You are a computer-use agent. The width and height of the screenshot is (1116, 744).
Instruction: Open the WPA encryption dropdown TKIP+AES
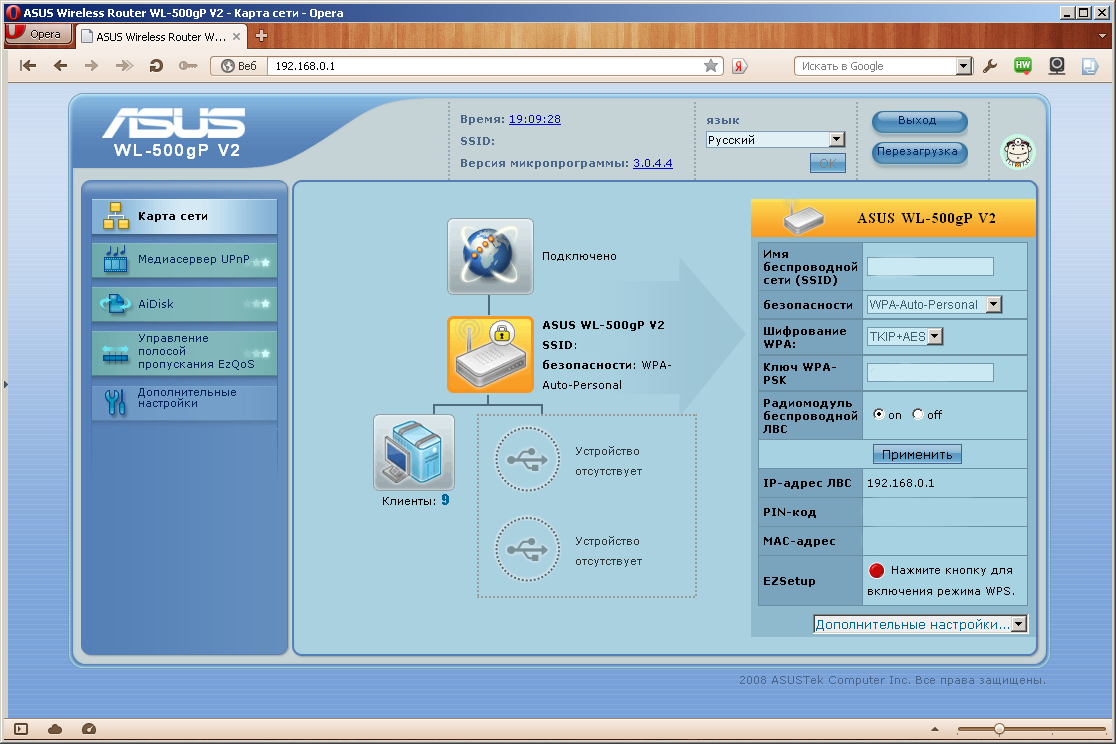pos(905,336)
